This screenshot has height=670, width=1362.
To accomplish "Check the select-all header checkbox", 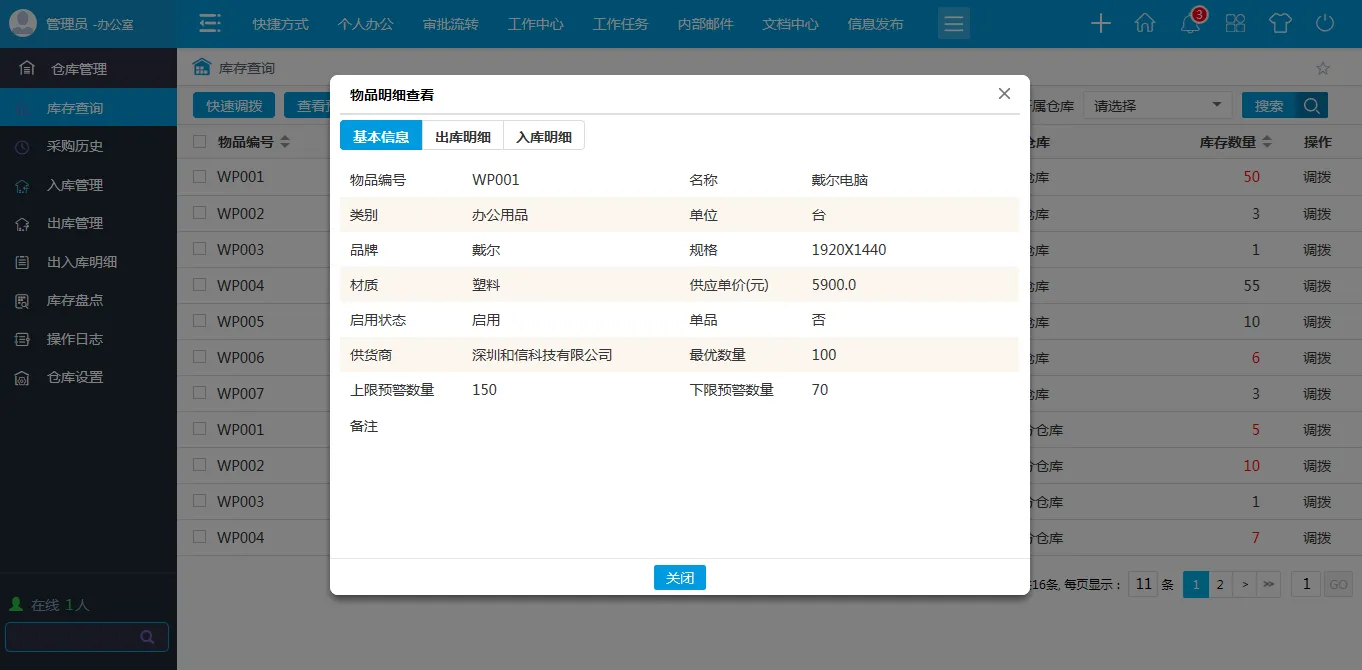I will [200, 142].
